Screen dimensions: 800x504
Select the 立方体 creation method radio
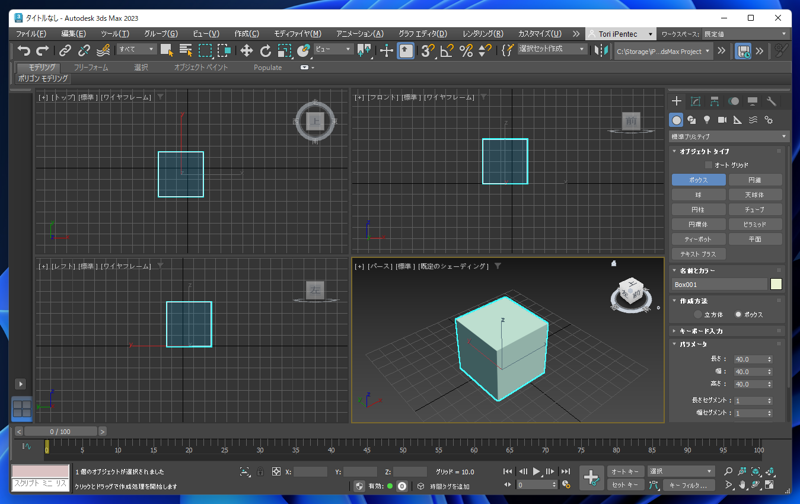(698, 314)
